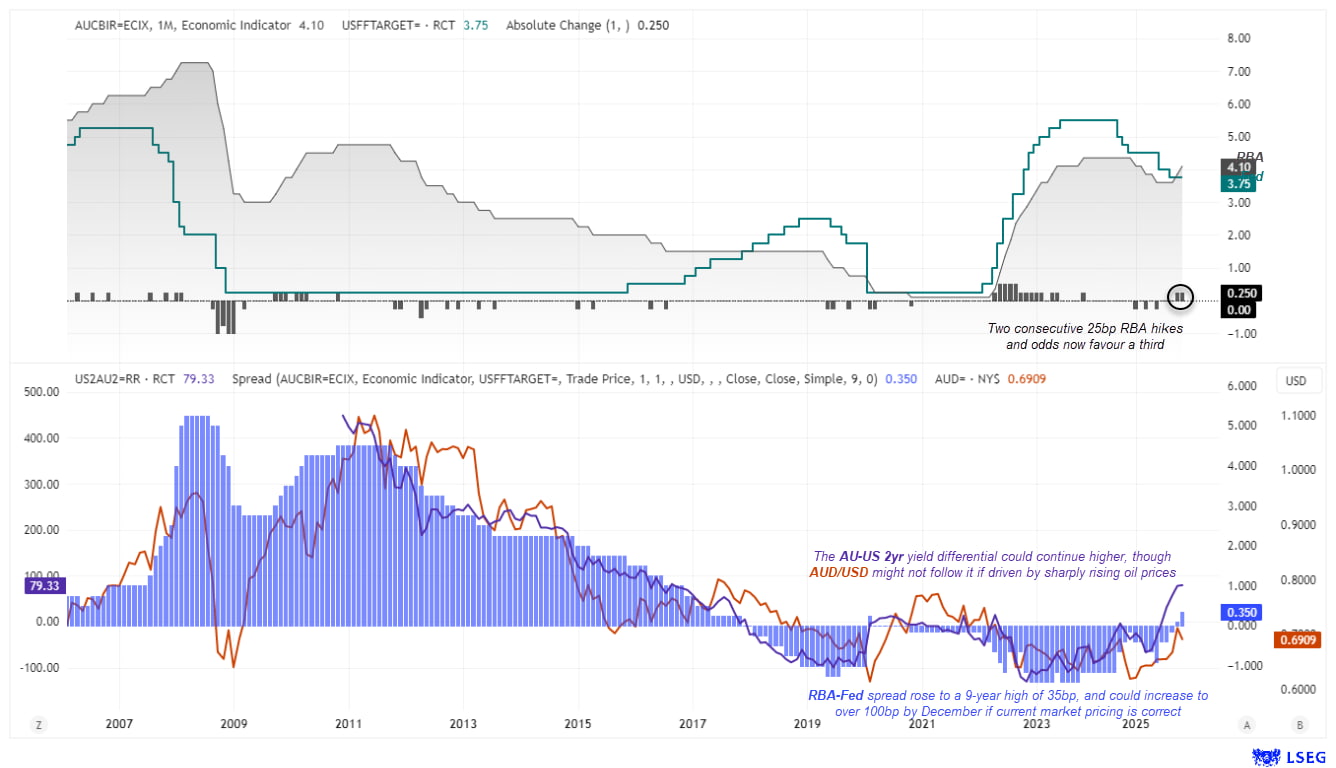Click the LSEG logo

(1289, 757)
